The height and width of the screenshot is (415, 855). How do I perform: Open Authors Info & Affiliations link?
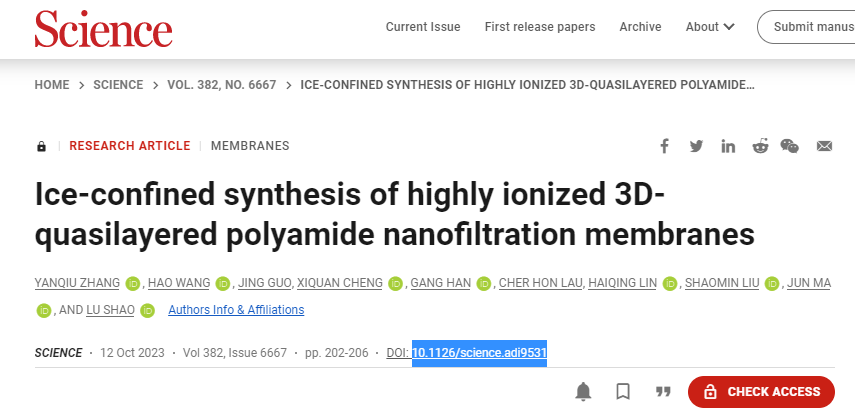236,310
